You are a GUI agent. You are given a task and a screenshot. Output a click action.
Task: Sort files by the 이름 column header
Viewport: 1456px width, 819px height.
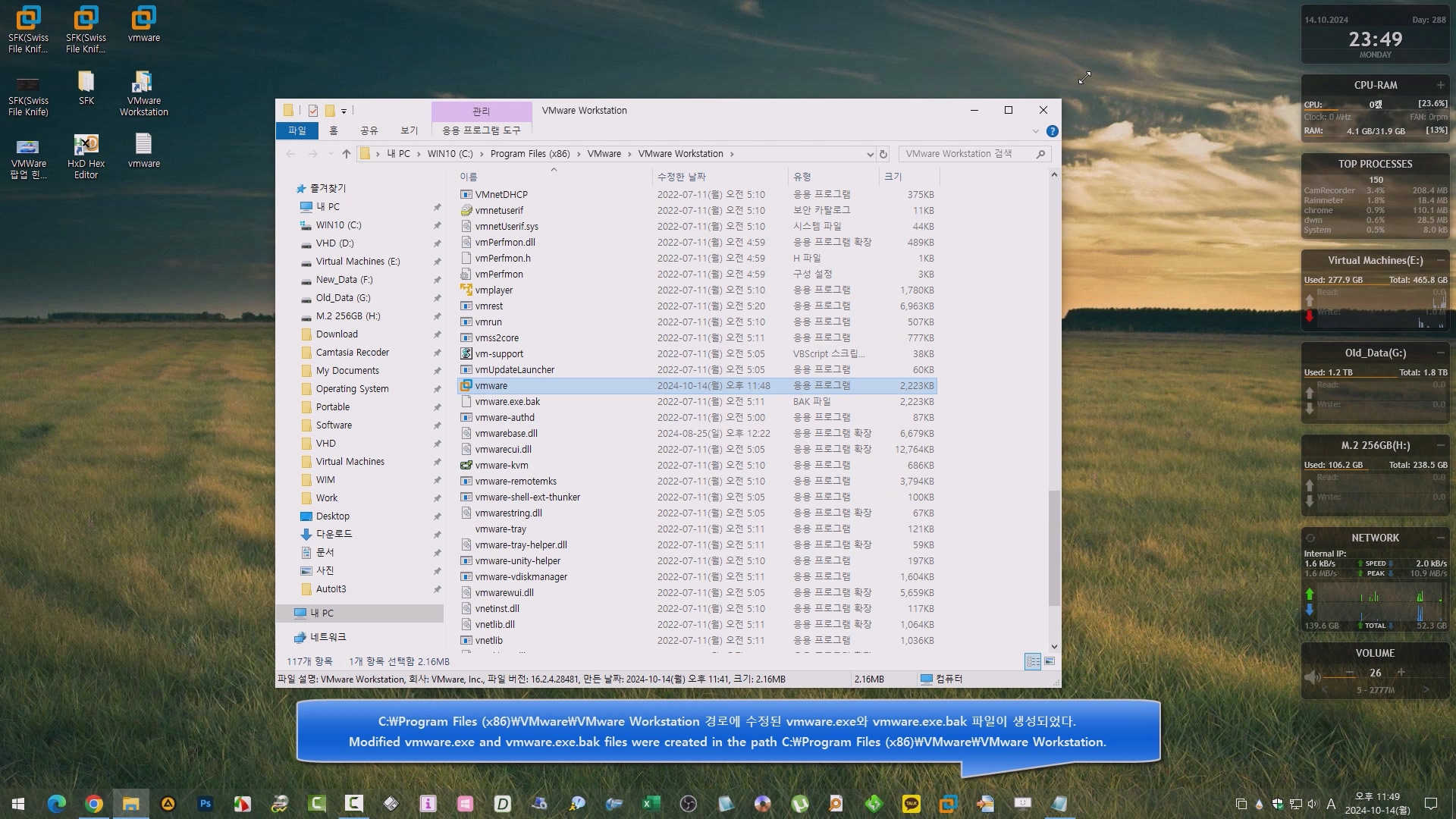[554, 177]
